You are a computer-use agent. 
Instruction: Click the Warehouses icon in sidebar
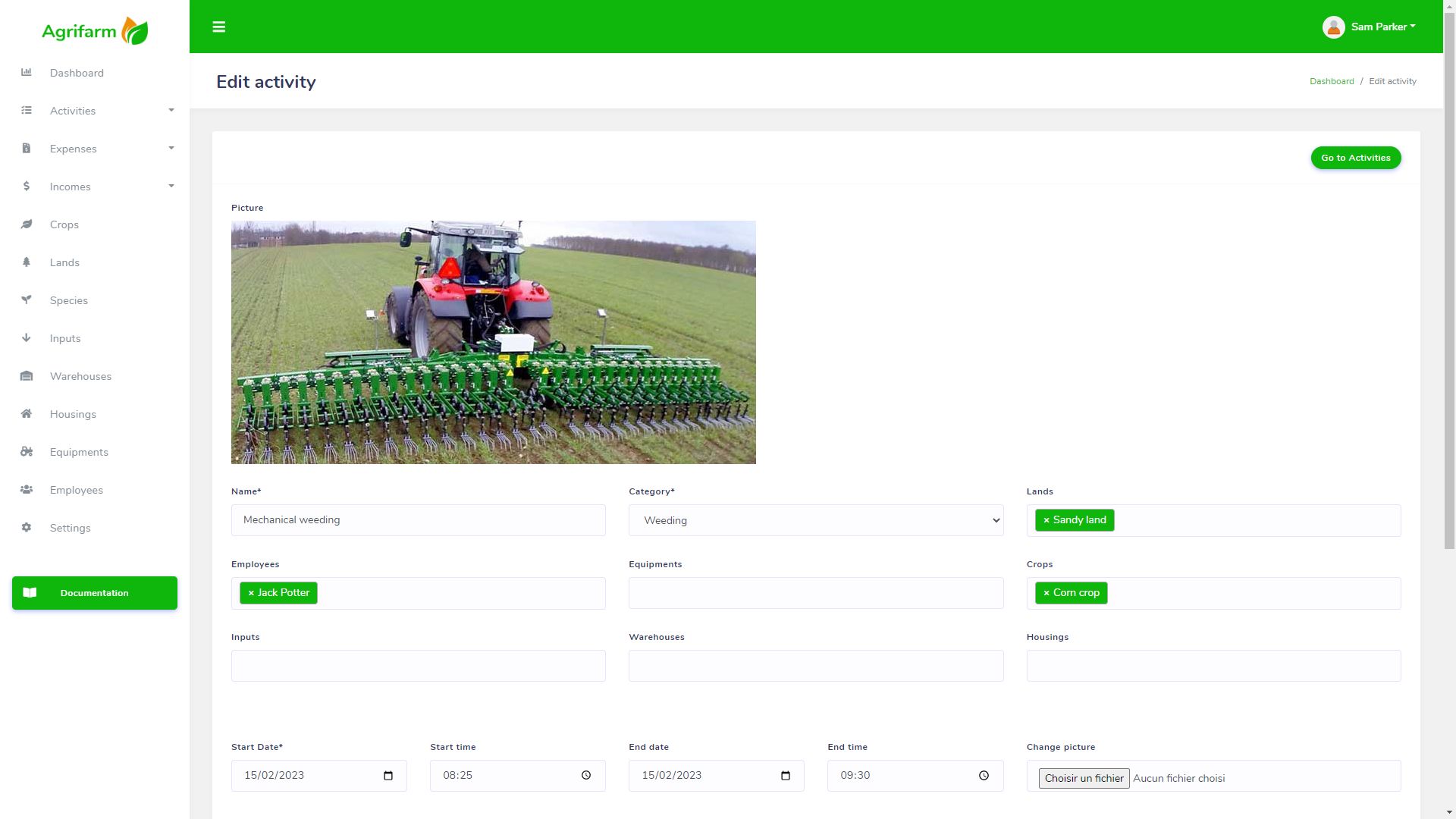pos(27,376)
